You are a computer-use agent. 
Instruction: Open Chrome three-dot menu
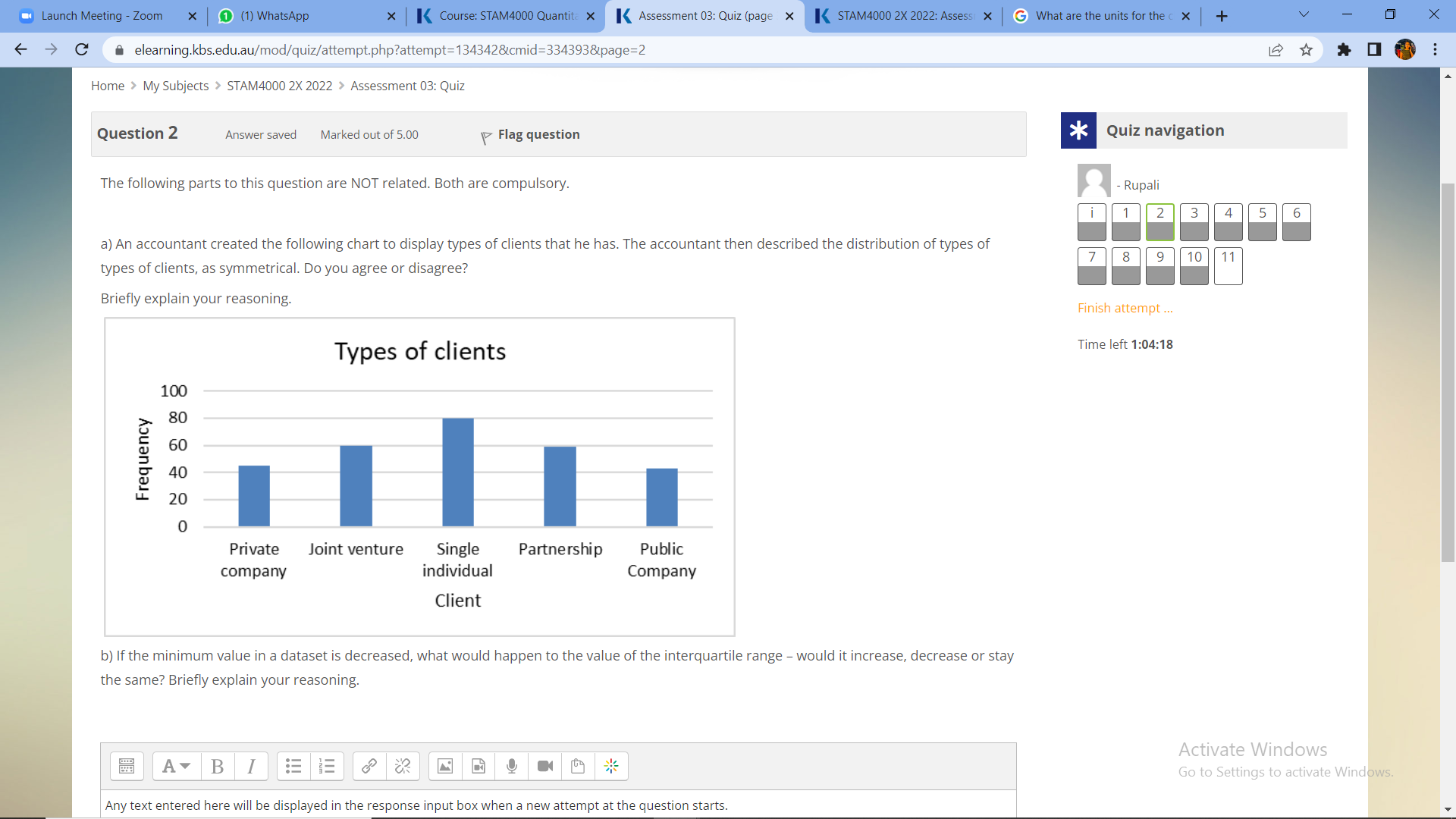click(1435, 50)
